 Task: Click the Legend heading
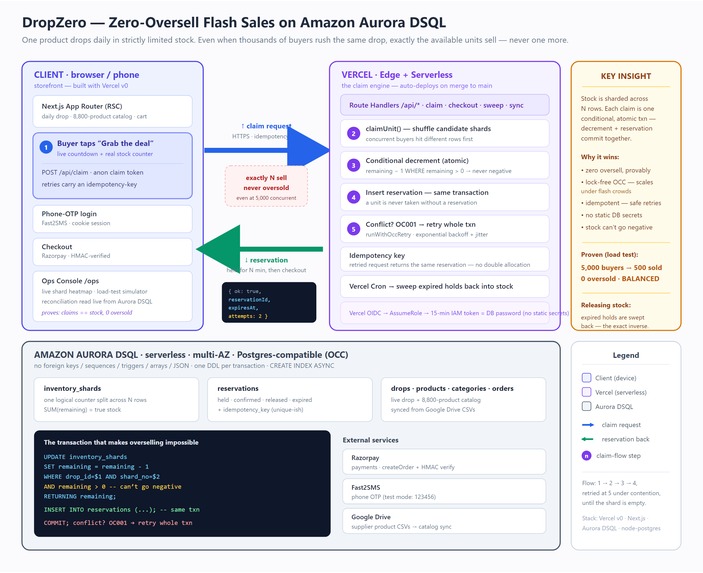tap(626, 355)
